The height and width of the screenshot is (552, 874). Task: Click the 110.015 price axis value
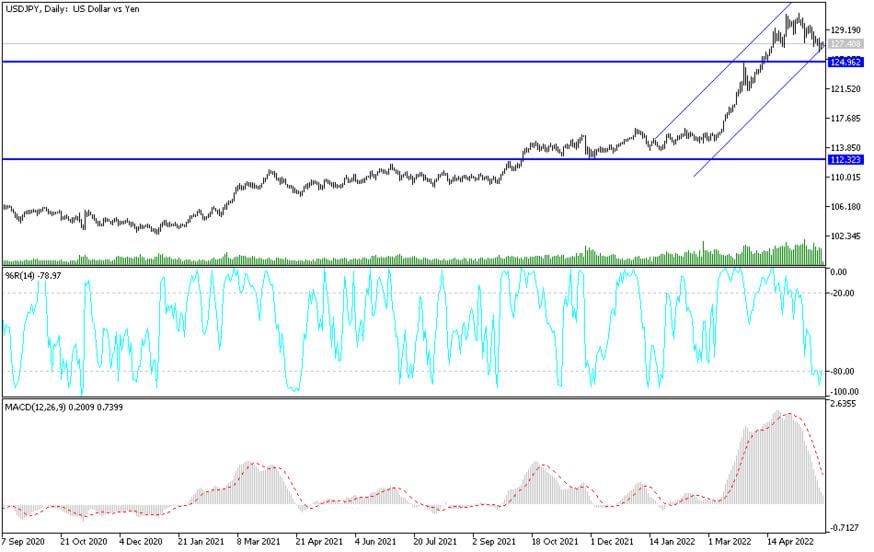(x=845, y=177)
